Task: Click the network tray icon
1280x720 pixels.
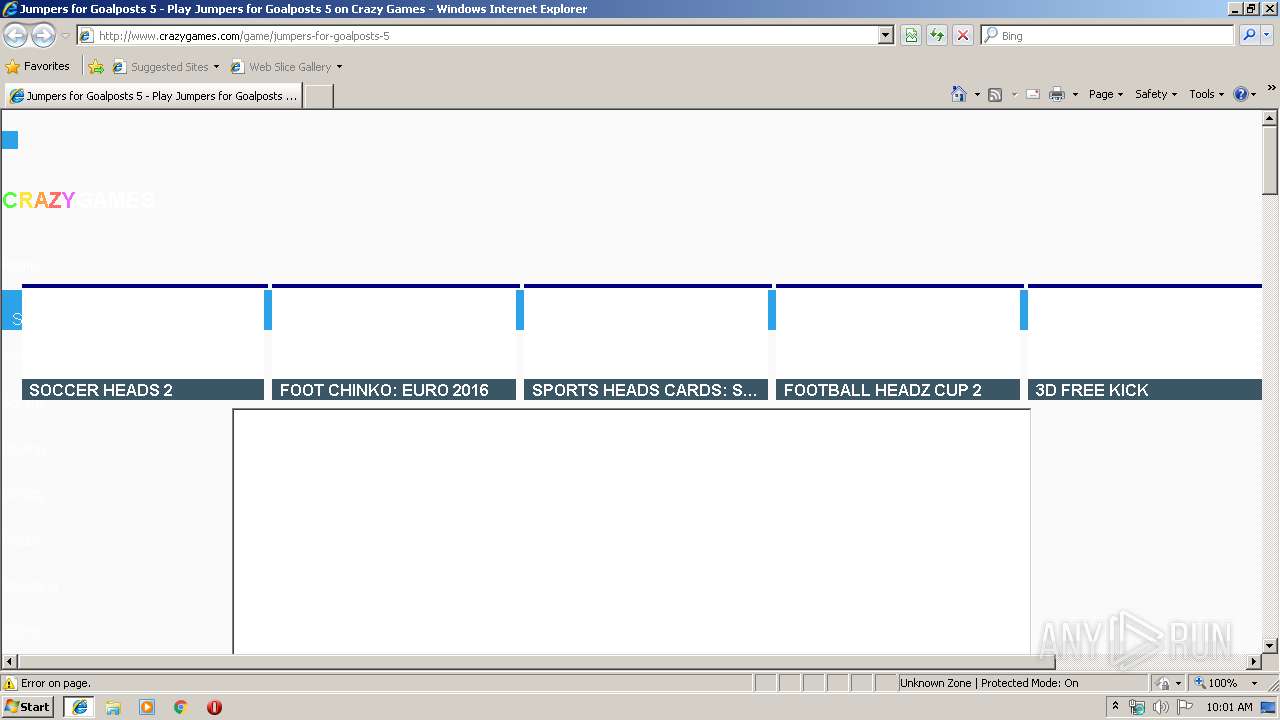Action: pos(1137,707)
